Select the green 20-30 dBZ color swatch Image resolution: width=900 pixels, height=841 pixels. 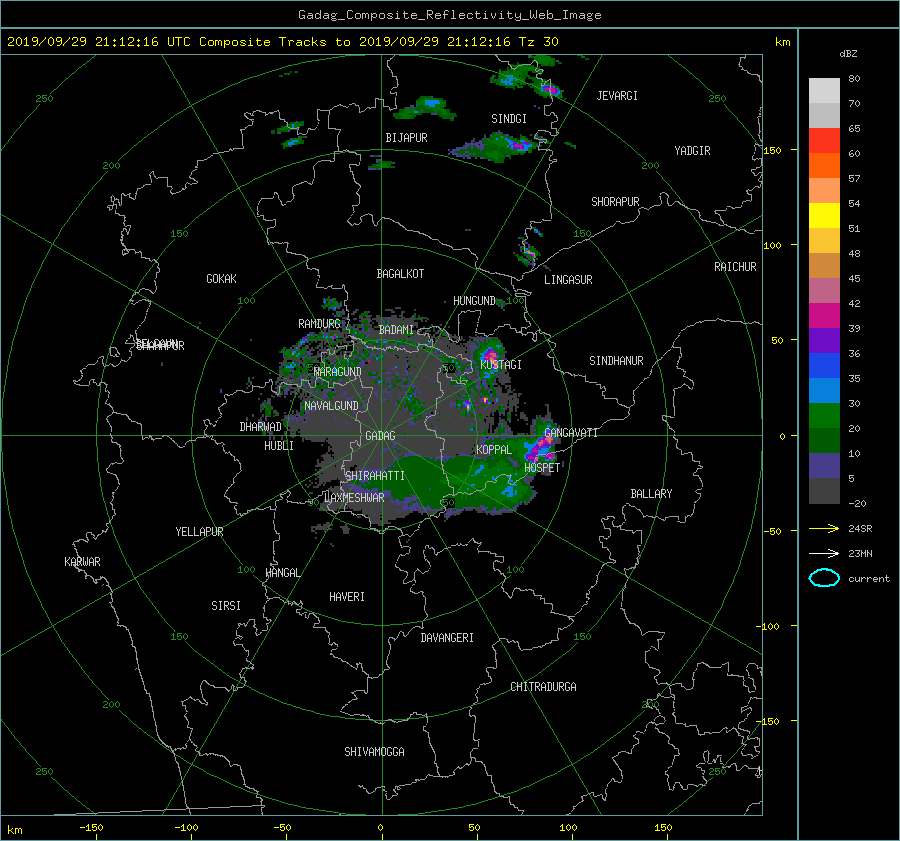pyautogui.click(x=824, y=416)
